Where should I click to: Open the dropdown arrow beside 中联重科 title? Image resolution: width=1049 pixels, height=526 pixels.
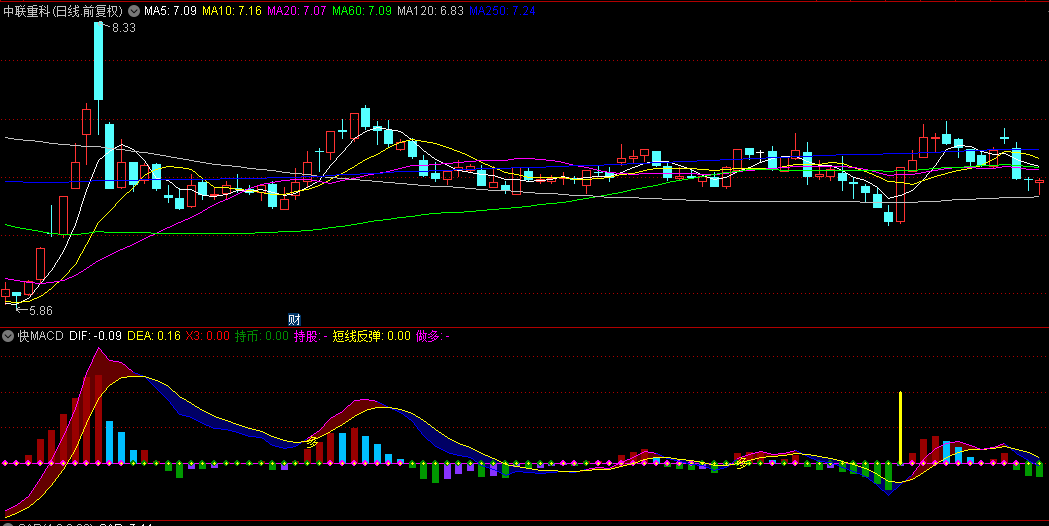click(134, 11)
